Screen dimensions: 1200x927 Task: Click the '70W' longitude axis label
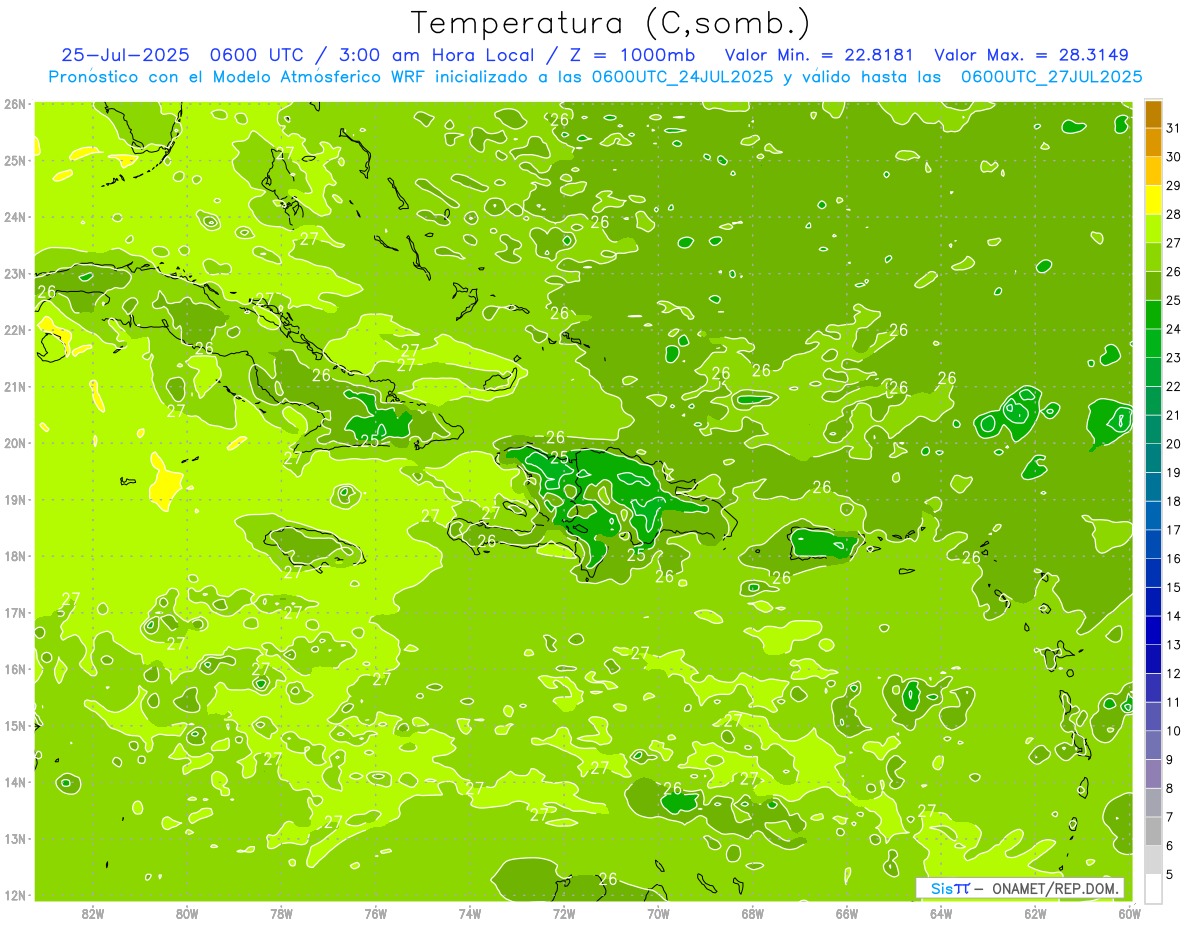click(x=658, y=913)
